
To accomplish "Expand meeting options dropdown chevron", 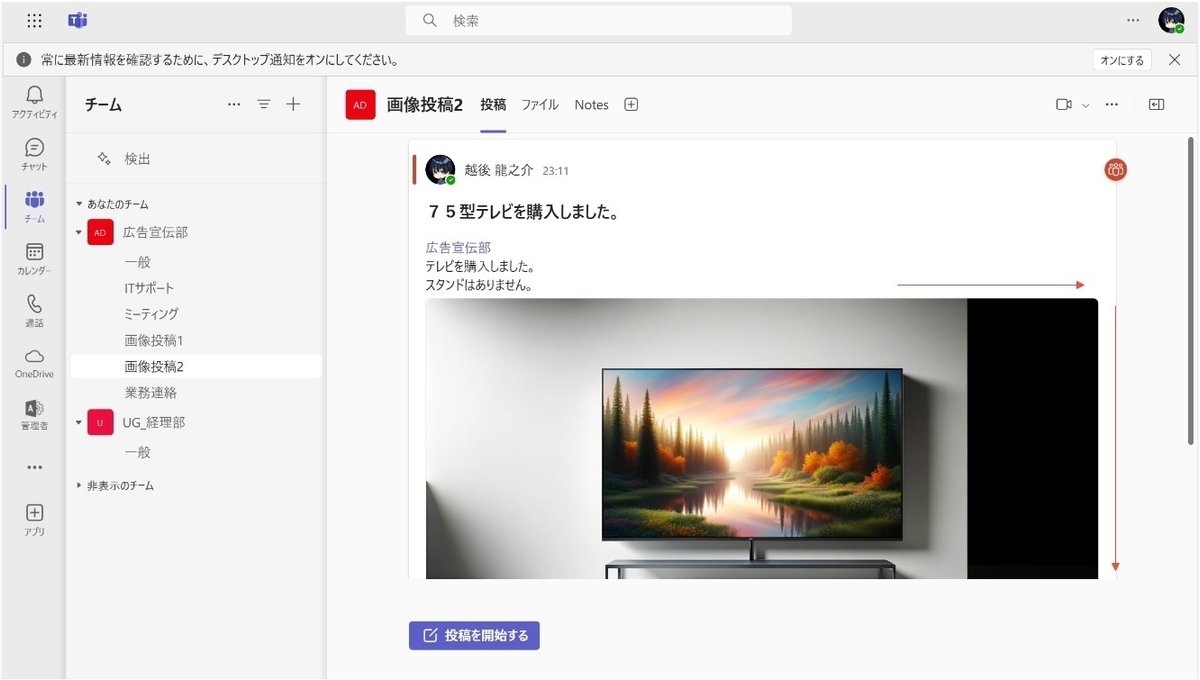I will pos(1086,105).
